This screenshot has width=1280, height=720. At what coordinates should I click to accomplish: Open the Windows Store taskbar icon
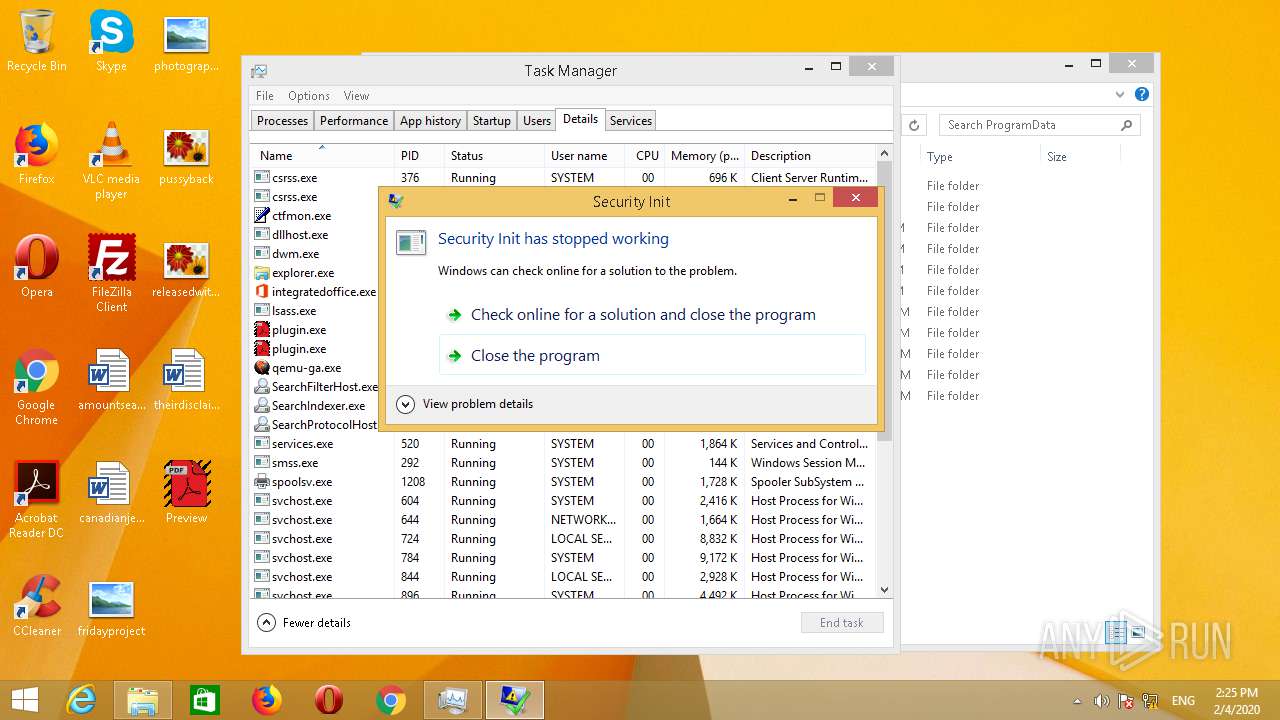[x=205, y=700]
